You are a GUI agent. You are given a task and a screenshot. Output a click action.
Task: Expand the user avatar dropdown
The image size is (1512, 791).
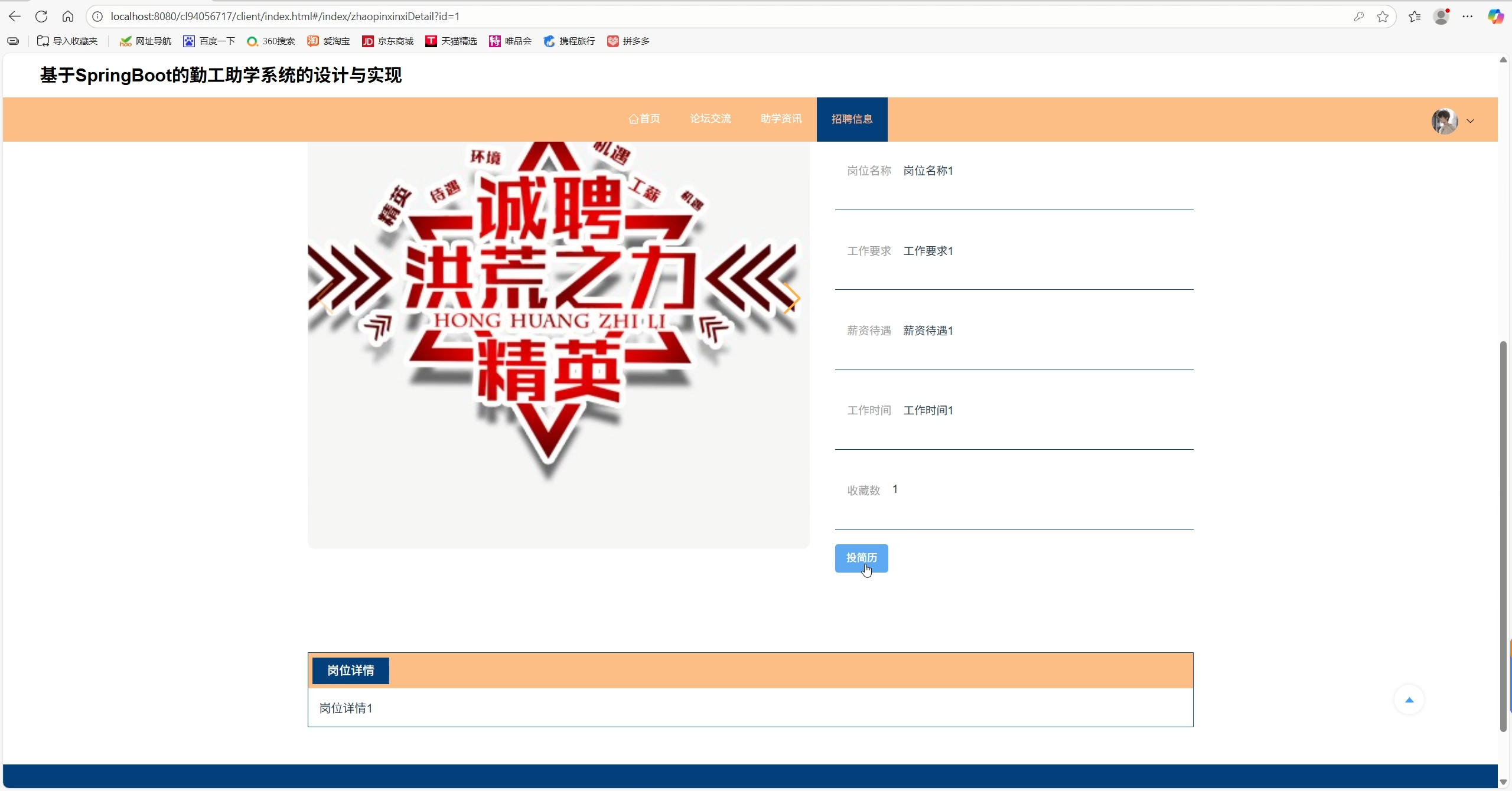1470,121
